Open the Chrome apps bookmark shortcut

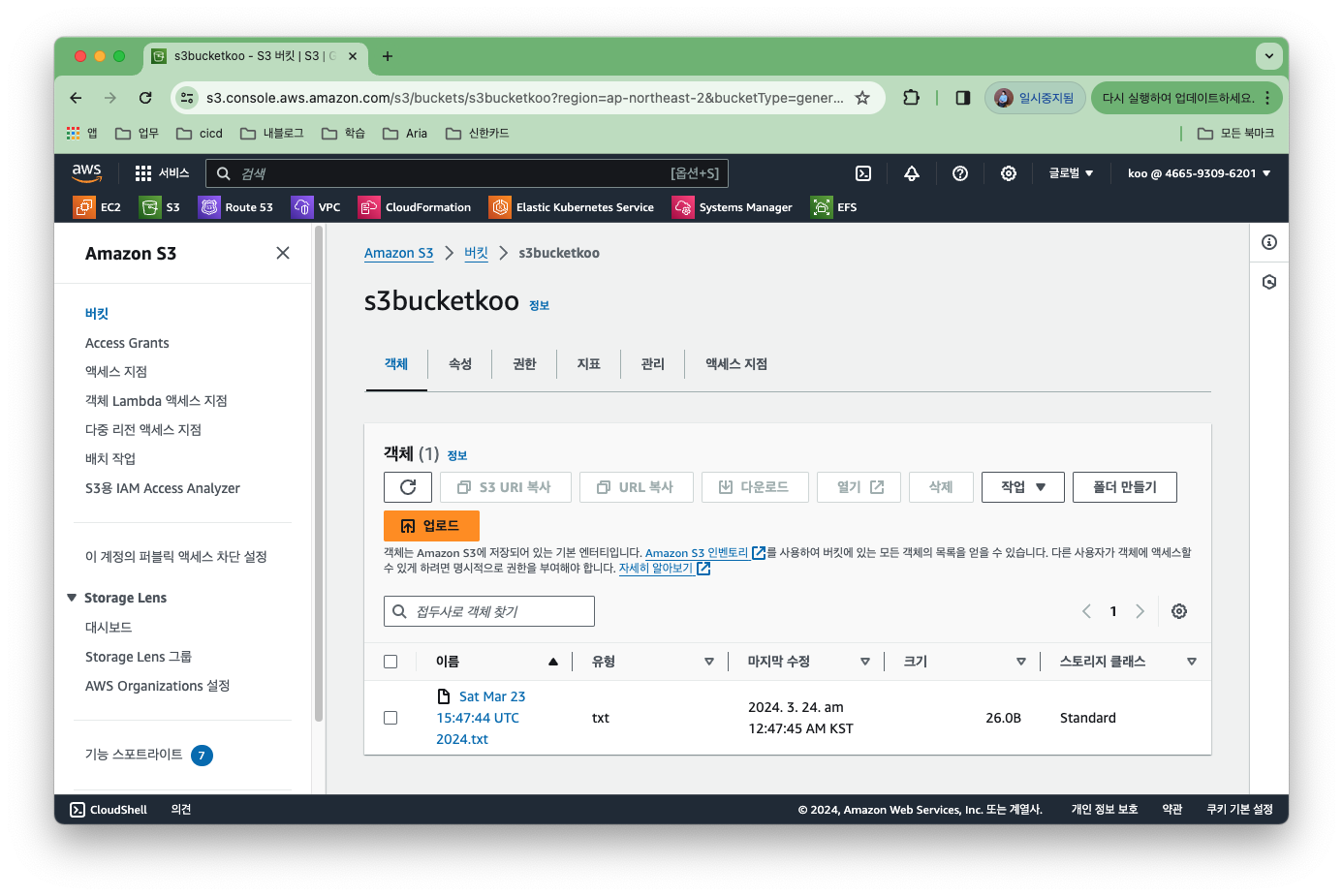[82, 134]
